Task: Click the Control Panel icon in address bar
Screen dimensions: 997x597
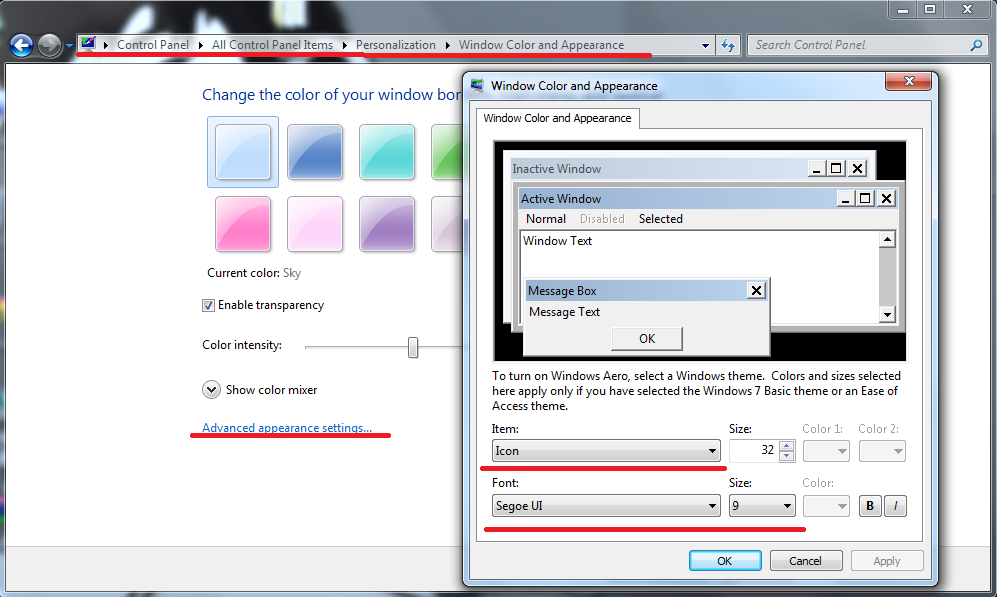Action: (89, 45)
